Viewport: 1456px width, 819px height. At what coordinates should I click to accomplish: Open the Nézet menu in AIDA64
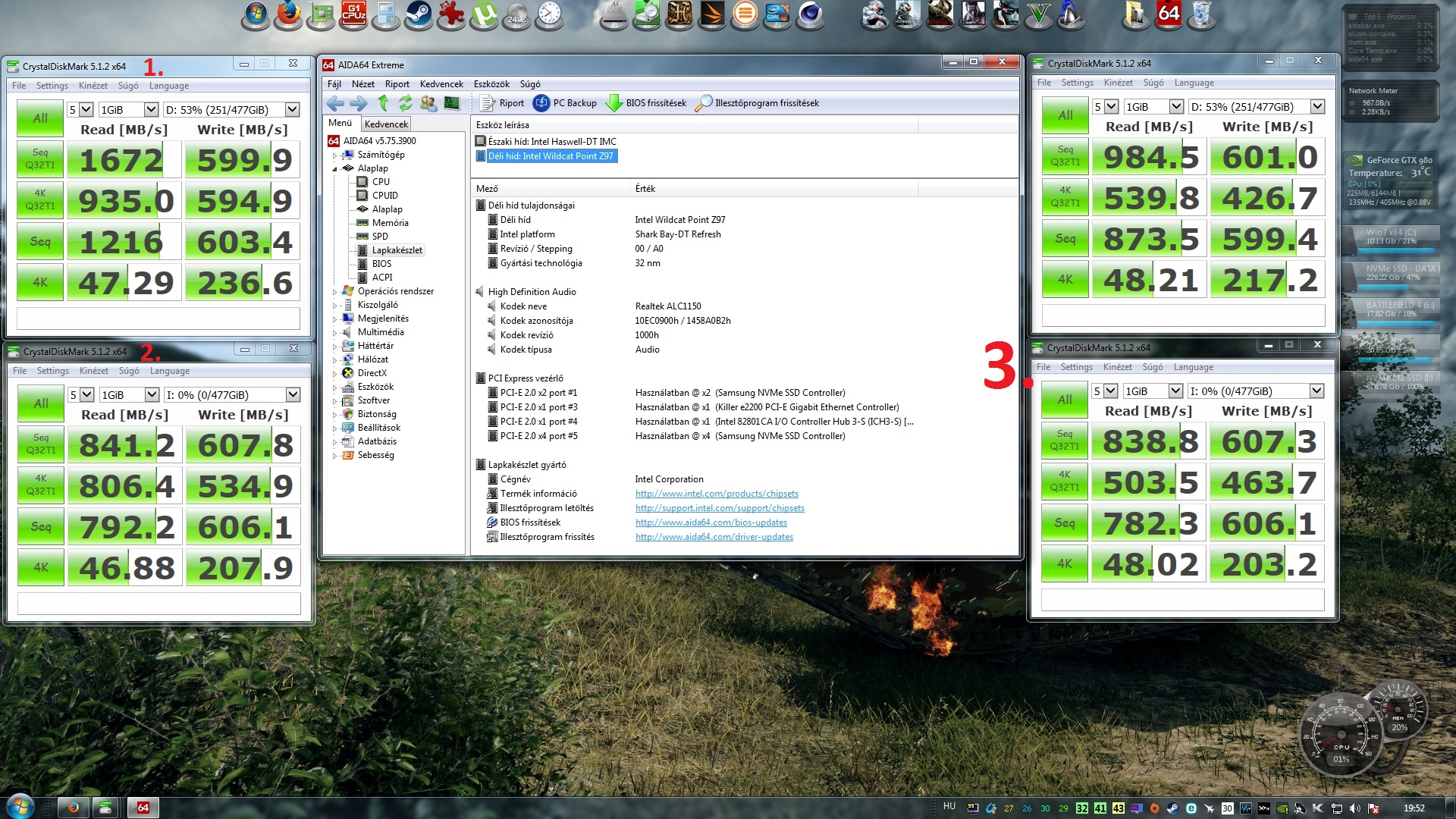[x=362, y=84]
